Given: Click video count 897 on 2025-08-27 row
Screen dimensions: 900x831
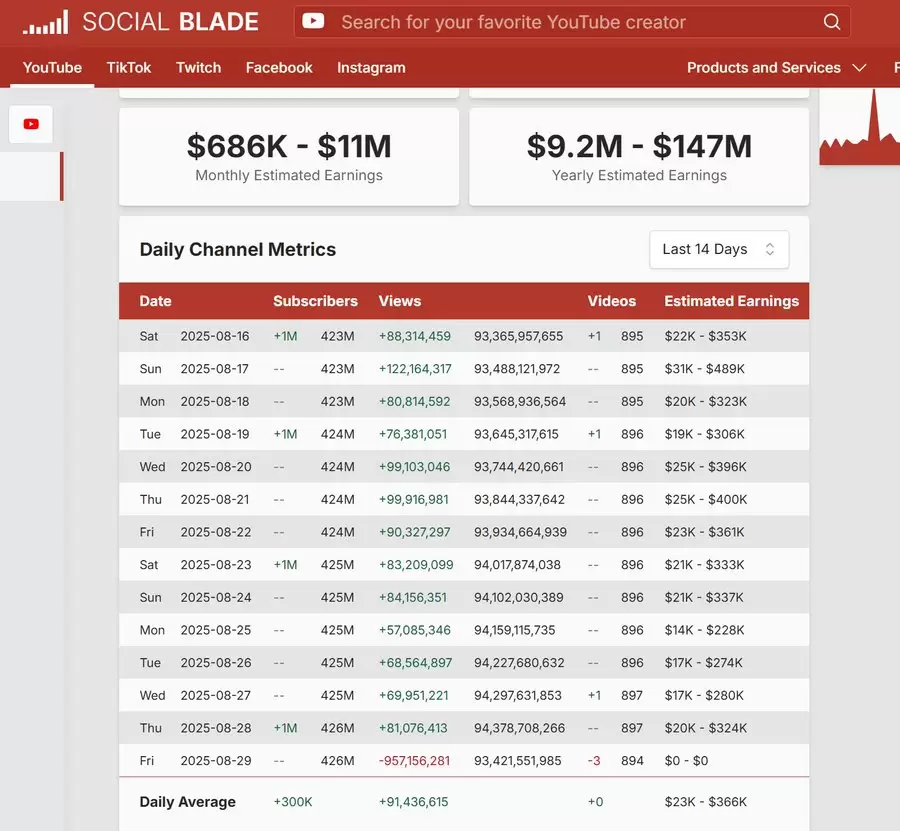Looking at the screenshot, I should tap(632, 696).
